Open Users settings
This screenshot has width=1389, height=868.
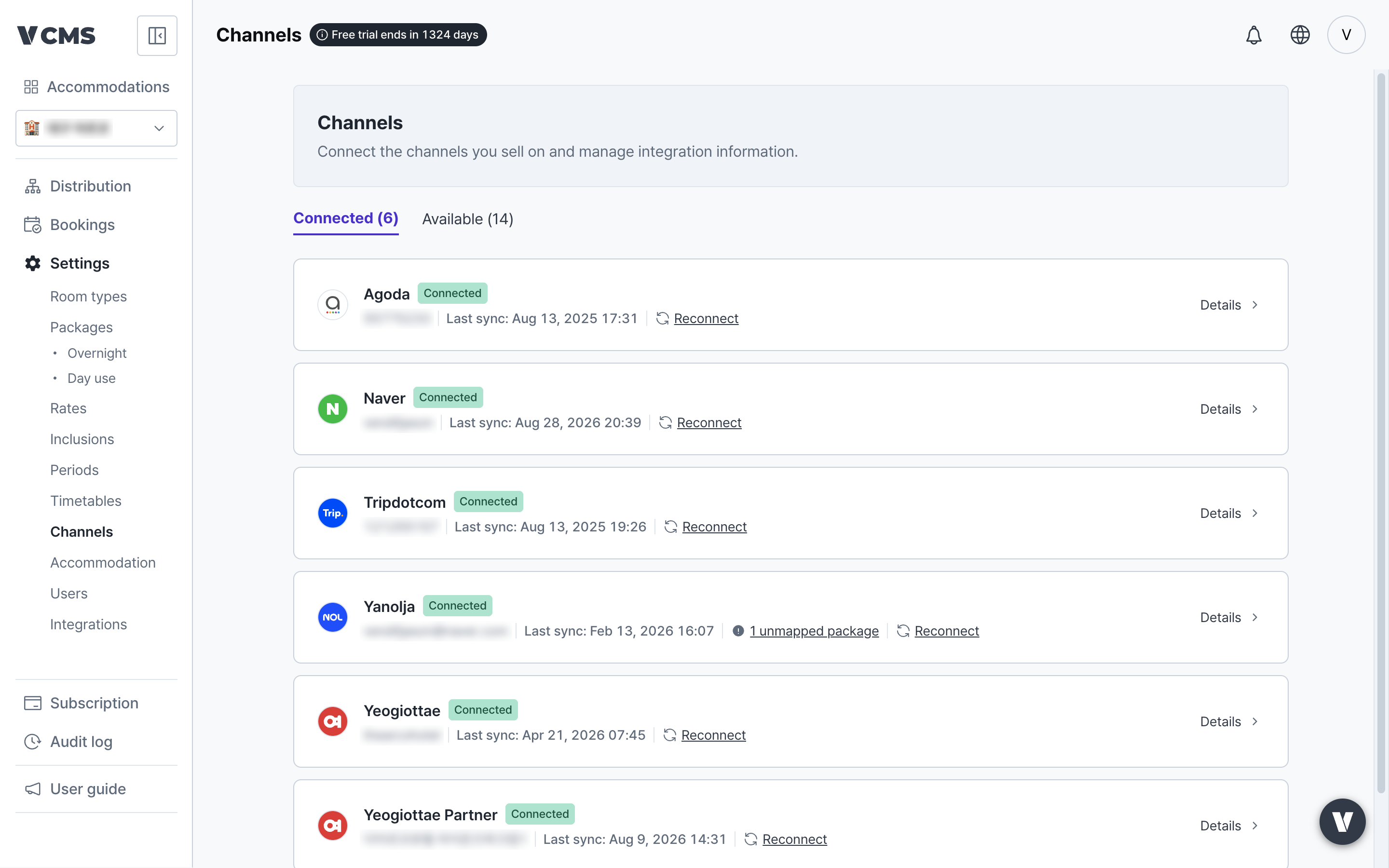[69, 594]
